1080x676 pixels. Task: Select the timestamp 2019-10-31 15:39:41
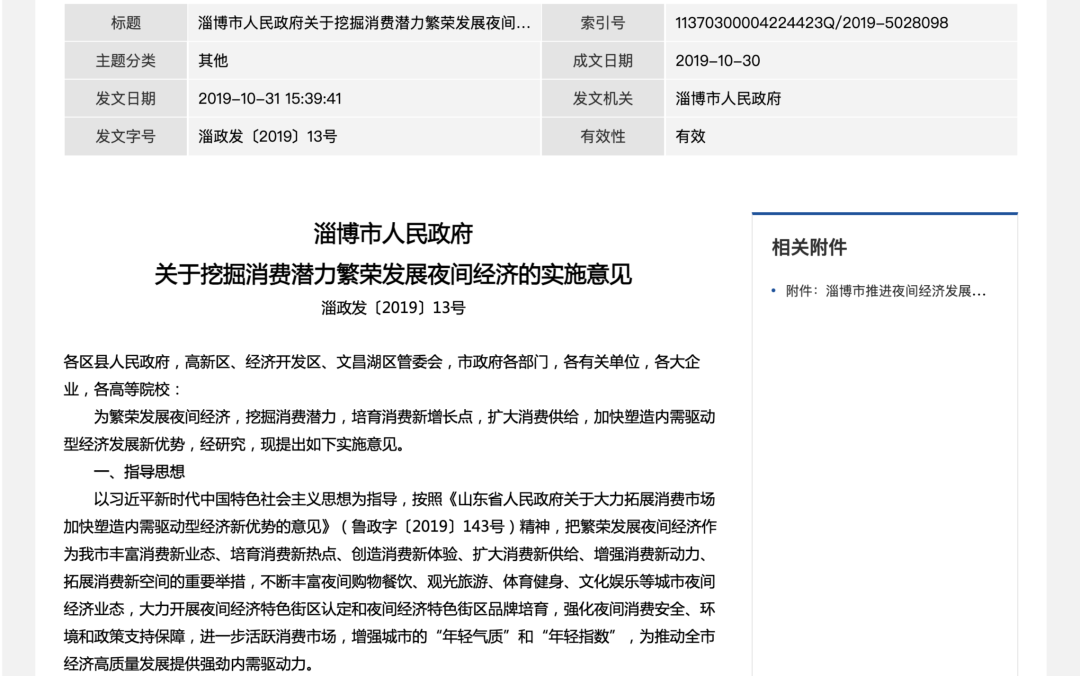pos(269,99)
